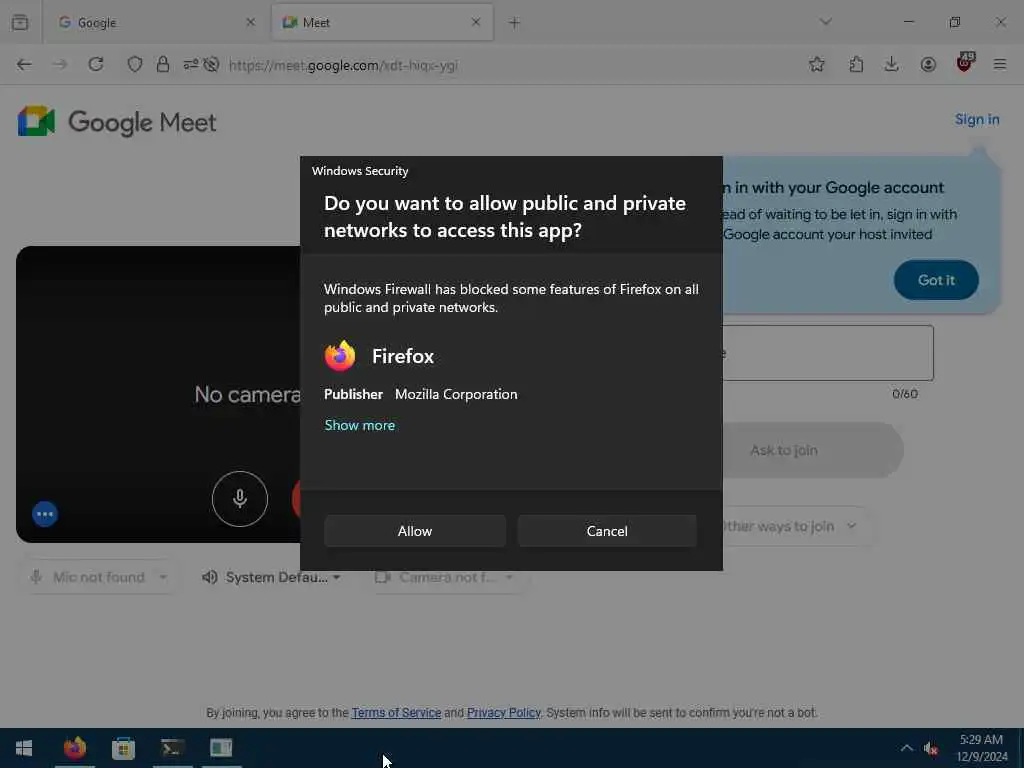Switch to the Google tab

(x=157, y=22)
